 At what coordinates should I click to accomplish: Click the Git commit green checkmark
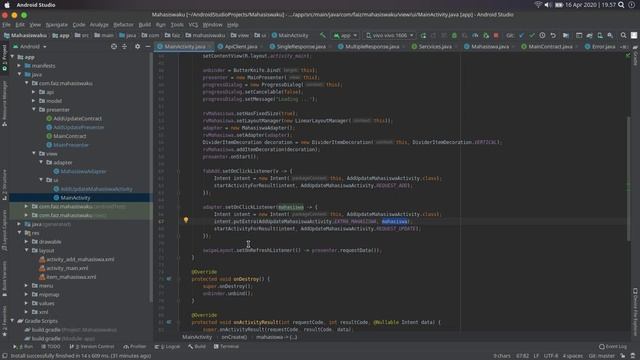[531, 36]
